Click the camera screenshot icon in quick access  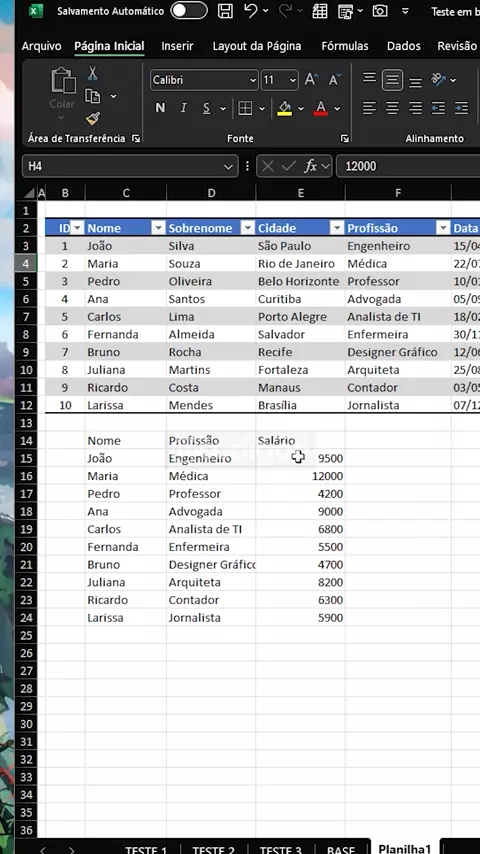(x=380, y=11)
